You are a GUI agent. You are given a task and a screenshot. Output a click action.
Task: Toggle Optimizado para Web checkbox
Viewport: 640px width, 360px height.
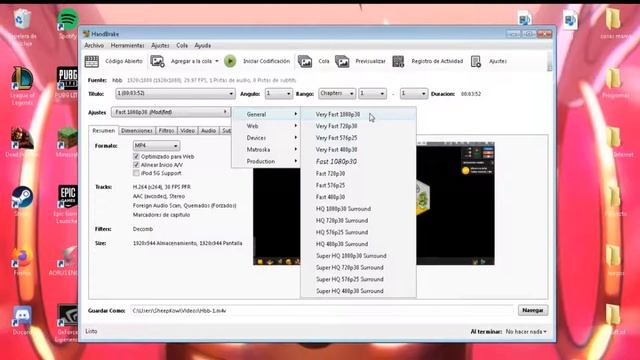coord(136,156)
